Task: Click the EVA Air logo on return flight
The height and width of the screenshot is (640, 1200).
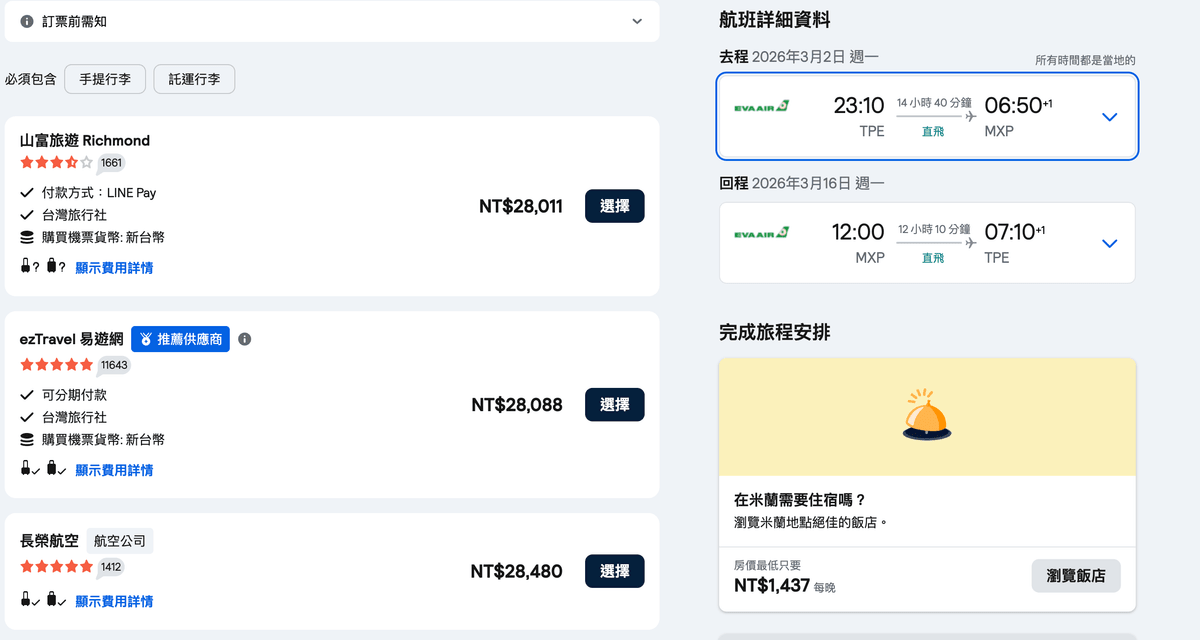Action: click(x=761, y=233)
